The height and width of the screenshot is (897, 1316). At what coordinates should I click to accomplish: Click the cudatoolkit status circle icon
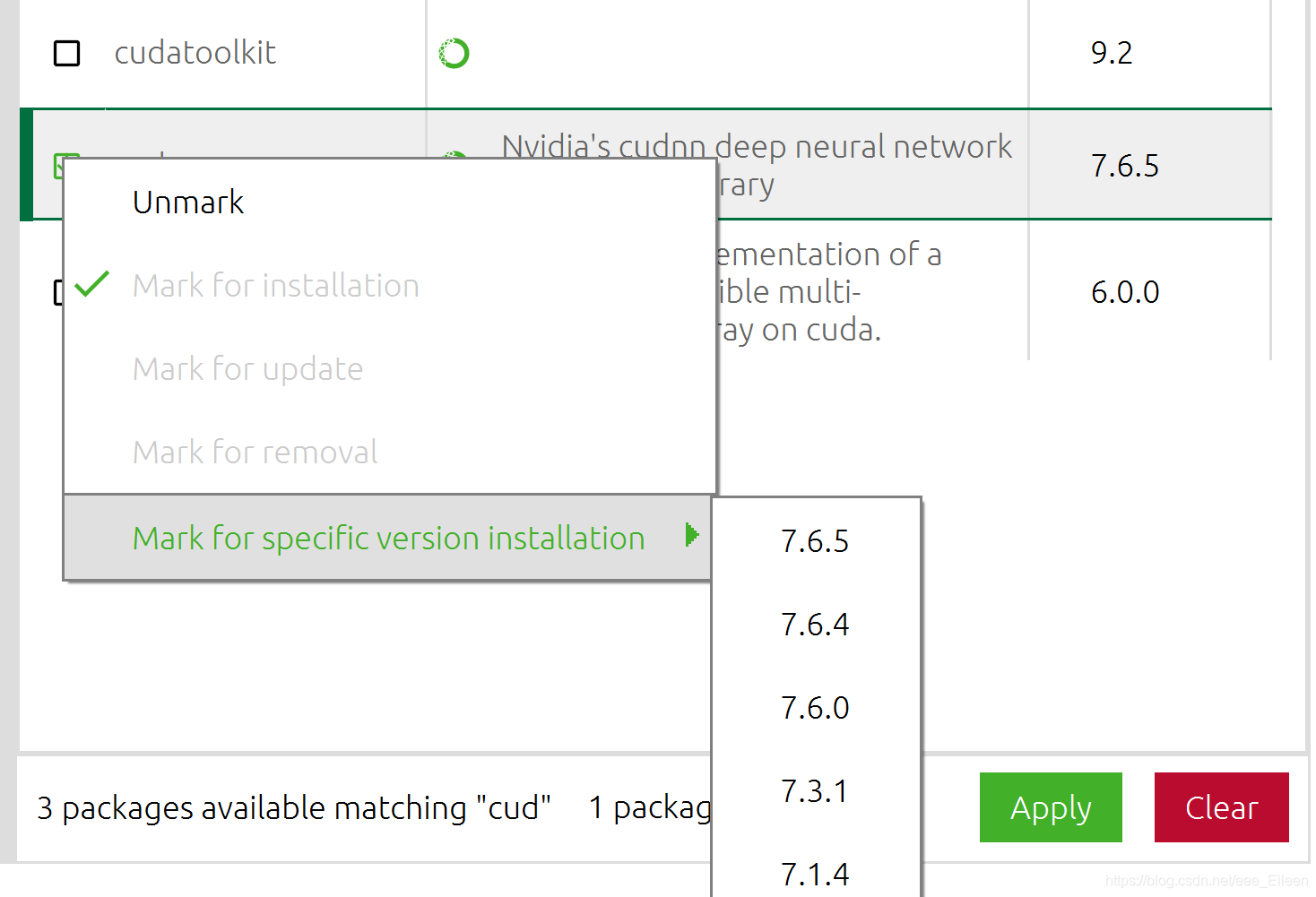[x=454, y=54]
